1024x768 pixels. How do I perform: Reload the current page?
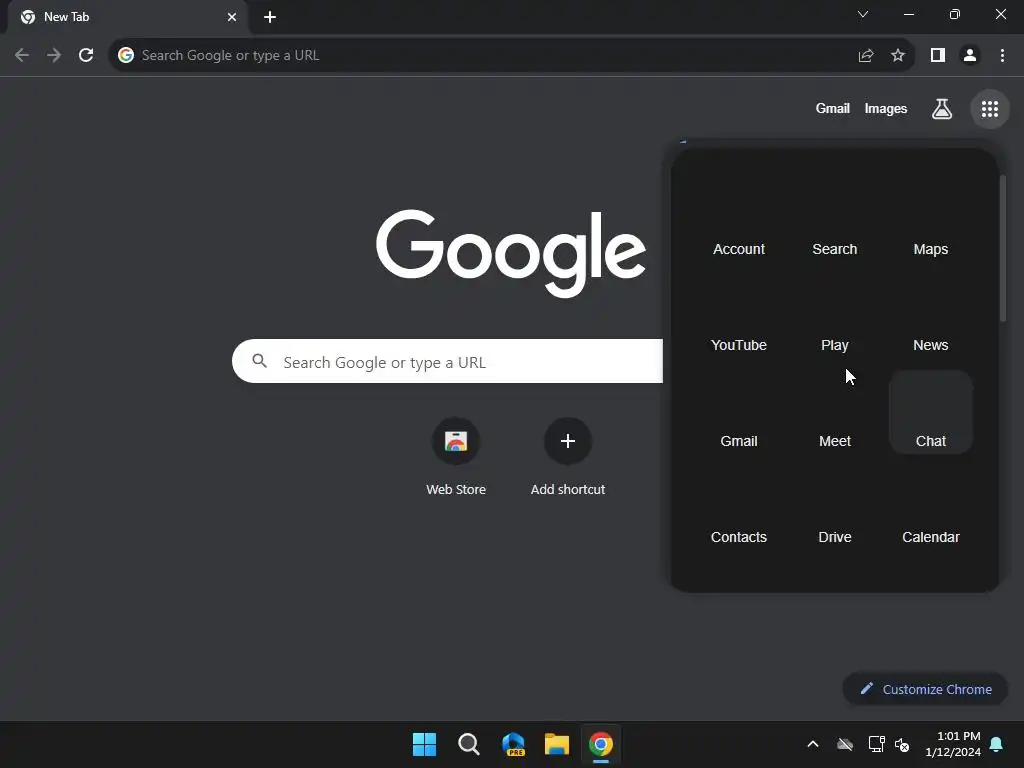click(x=86, y=56)
